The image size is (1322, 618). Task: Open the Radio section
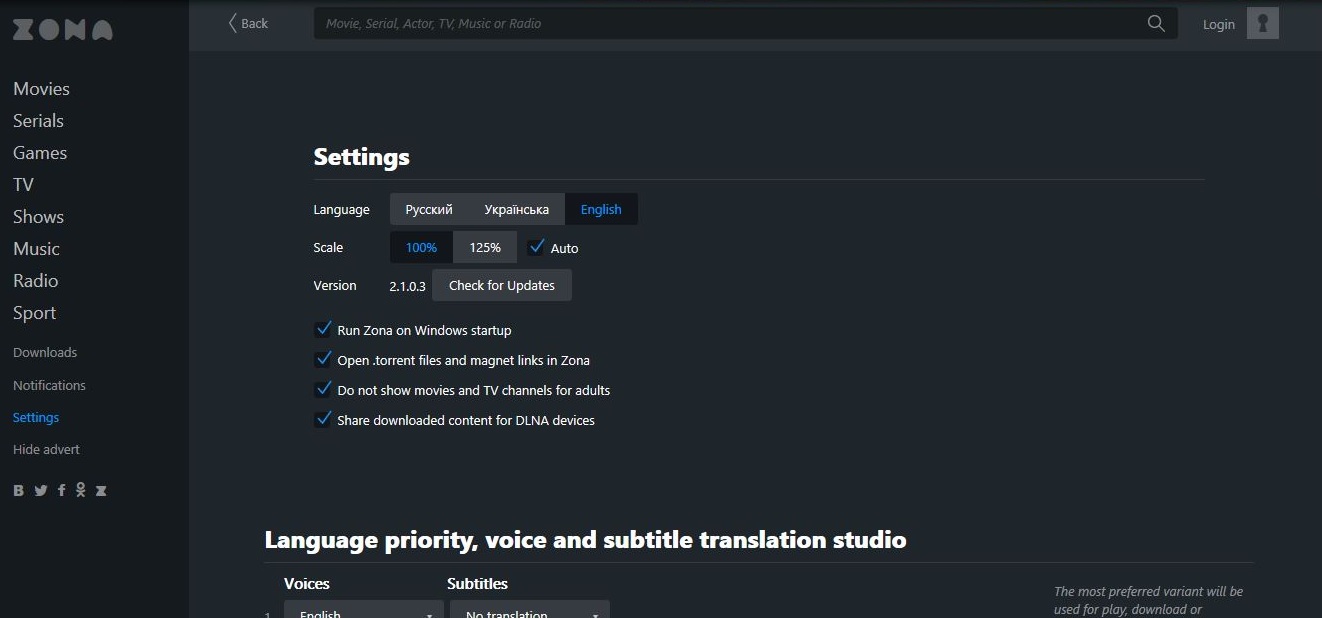pos(35,281)
